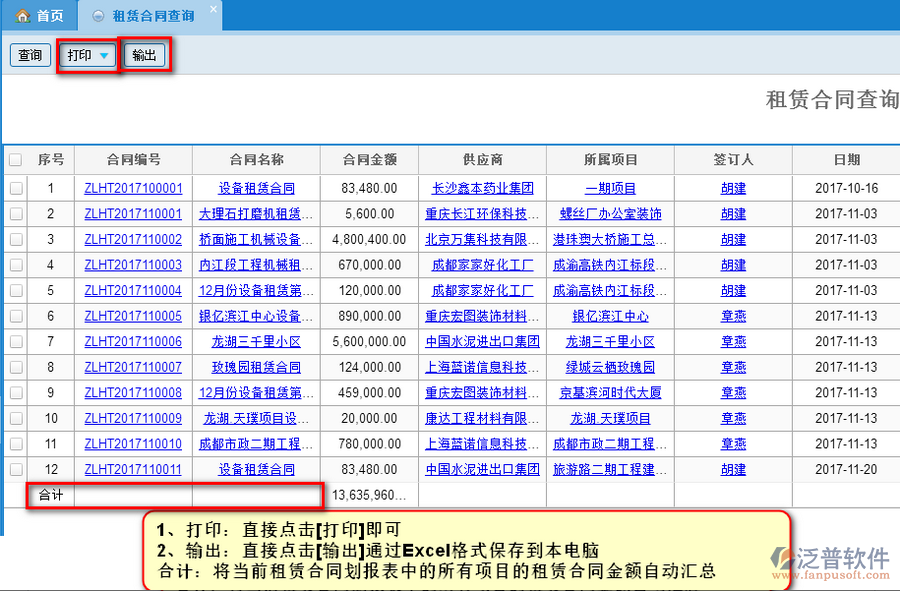Click the 日期 column header
This screenshot has width=900, height=591.
click(846, 160)
